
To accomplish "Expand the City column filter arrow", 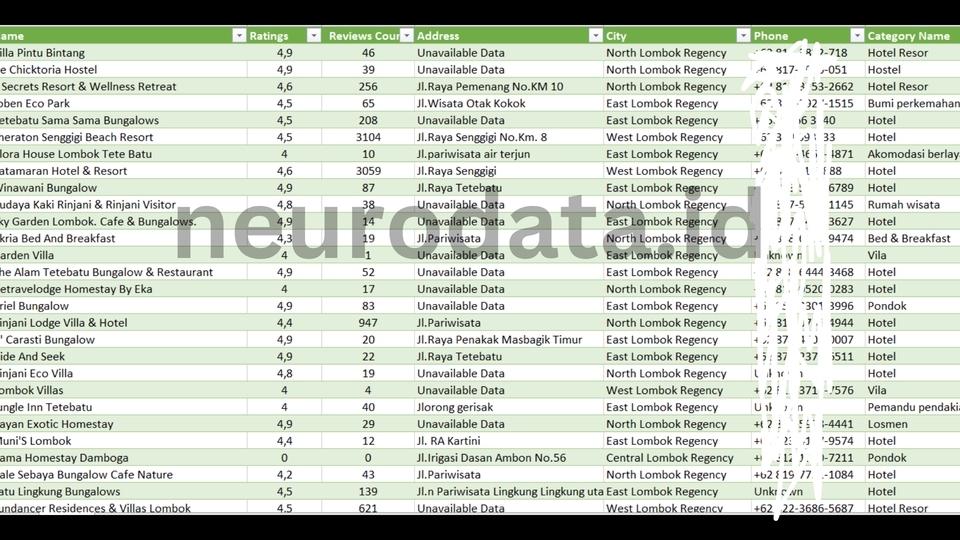I will (x=743, y=36).
